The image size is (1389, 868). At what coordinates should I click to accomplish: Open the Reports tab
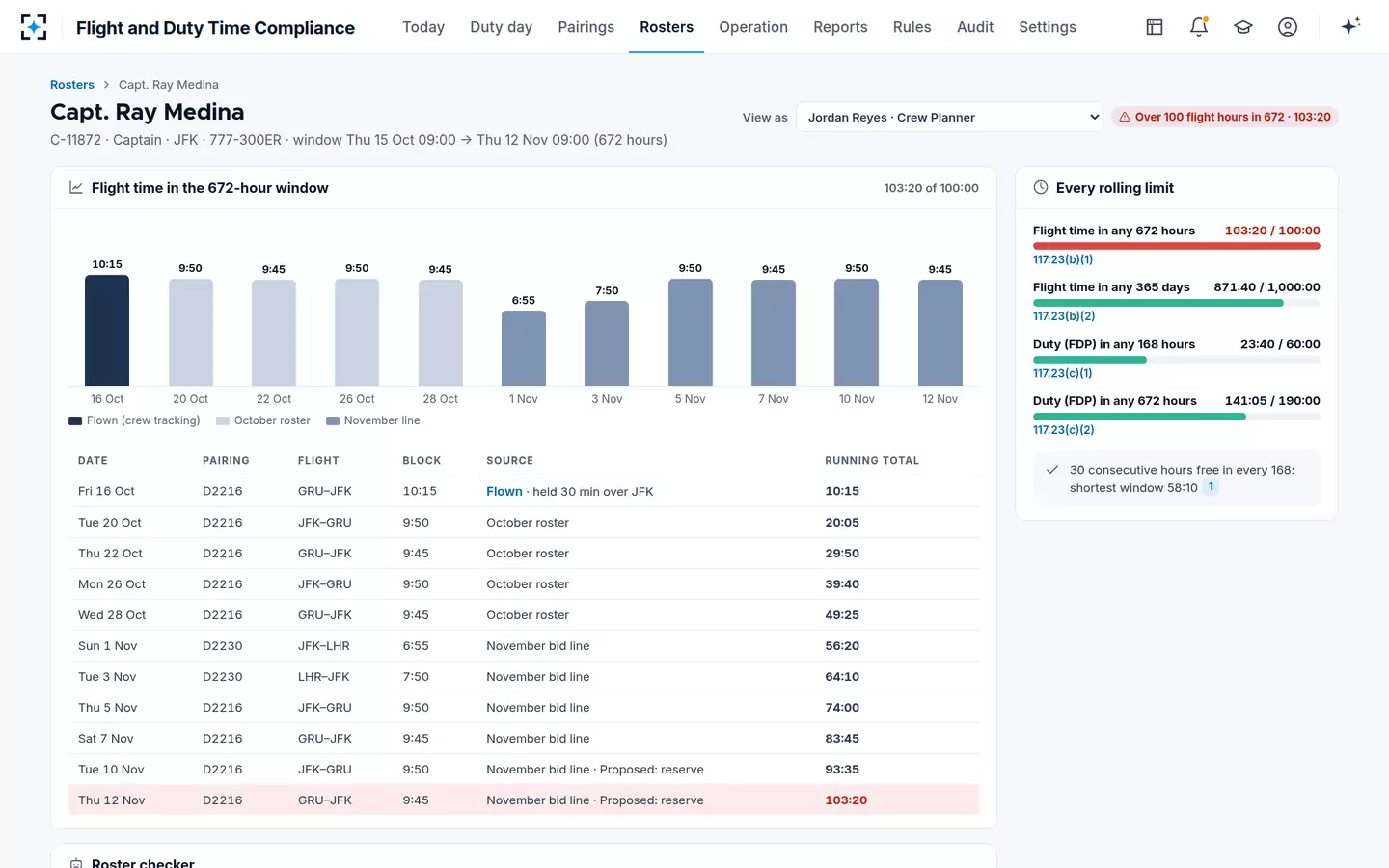pyautogui.click(x=840, y=27)
